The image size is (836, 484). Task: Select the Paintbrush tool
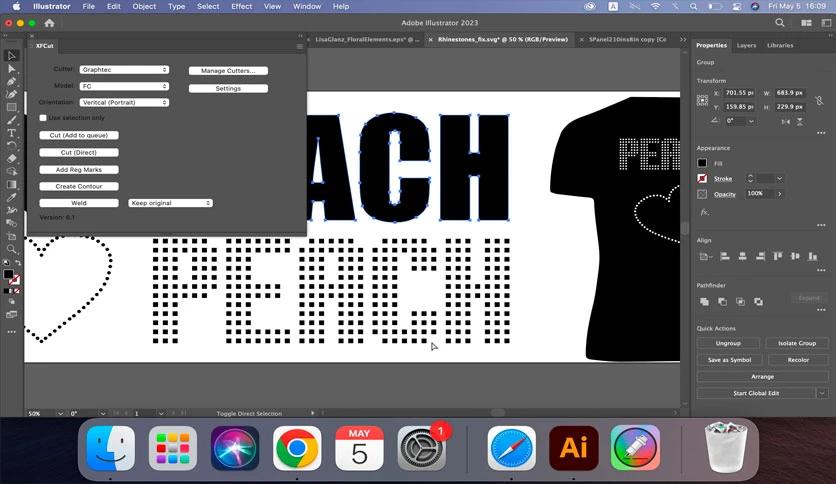click(11, 120)
